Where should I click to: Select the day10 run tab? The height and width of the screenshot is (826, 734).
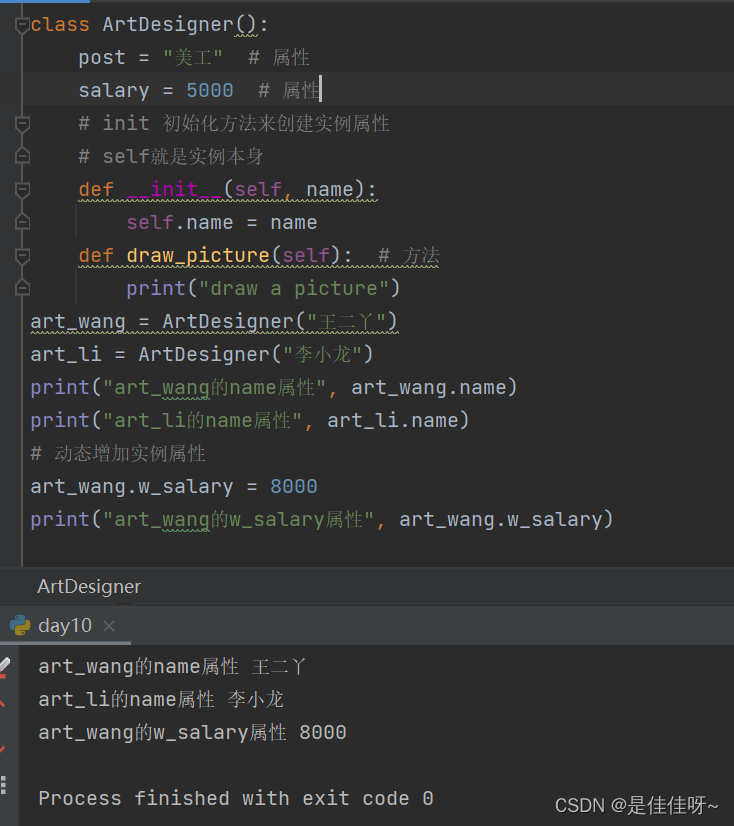pos(65,625)
